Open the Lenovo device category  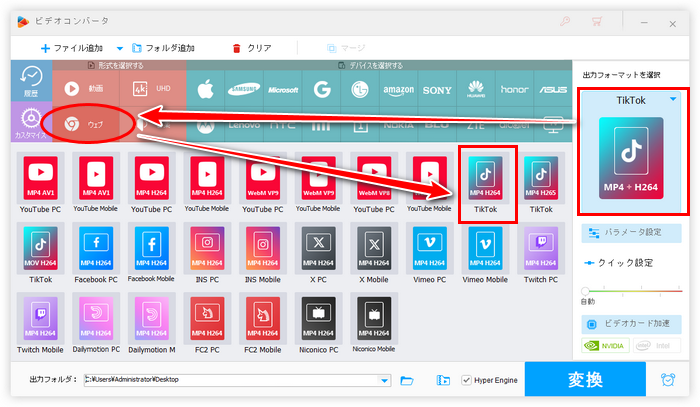pyautogui.click(x=244, y=126)
